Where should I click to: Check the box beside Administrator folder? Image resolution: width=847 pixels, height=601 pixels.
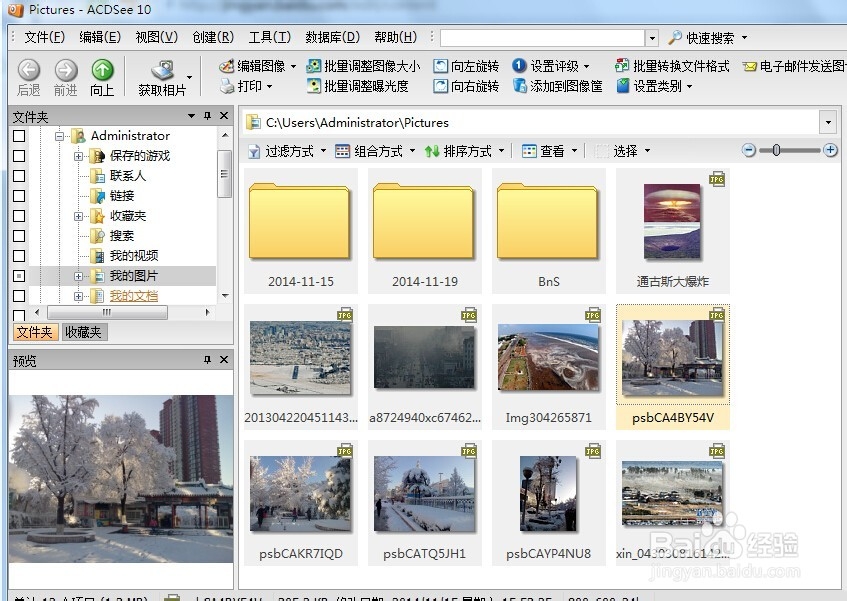coord(19,136)
